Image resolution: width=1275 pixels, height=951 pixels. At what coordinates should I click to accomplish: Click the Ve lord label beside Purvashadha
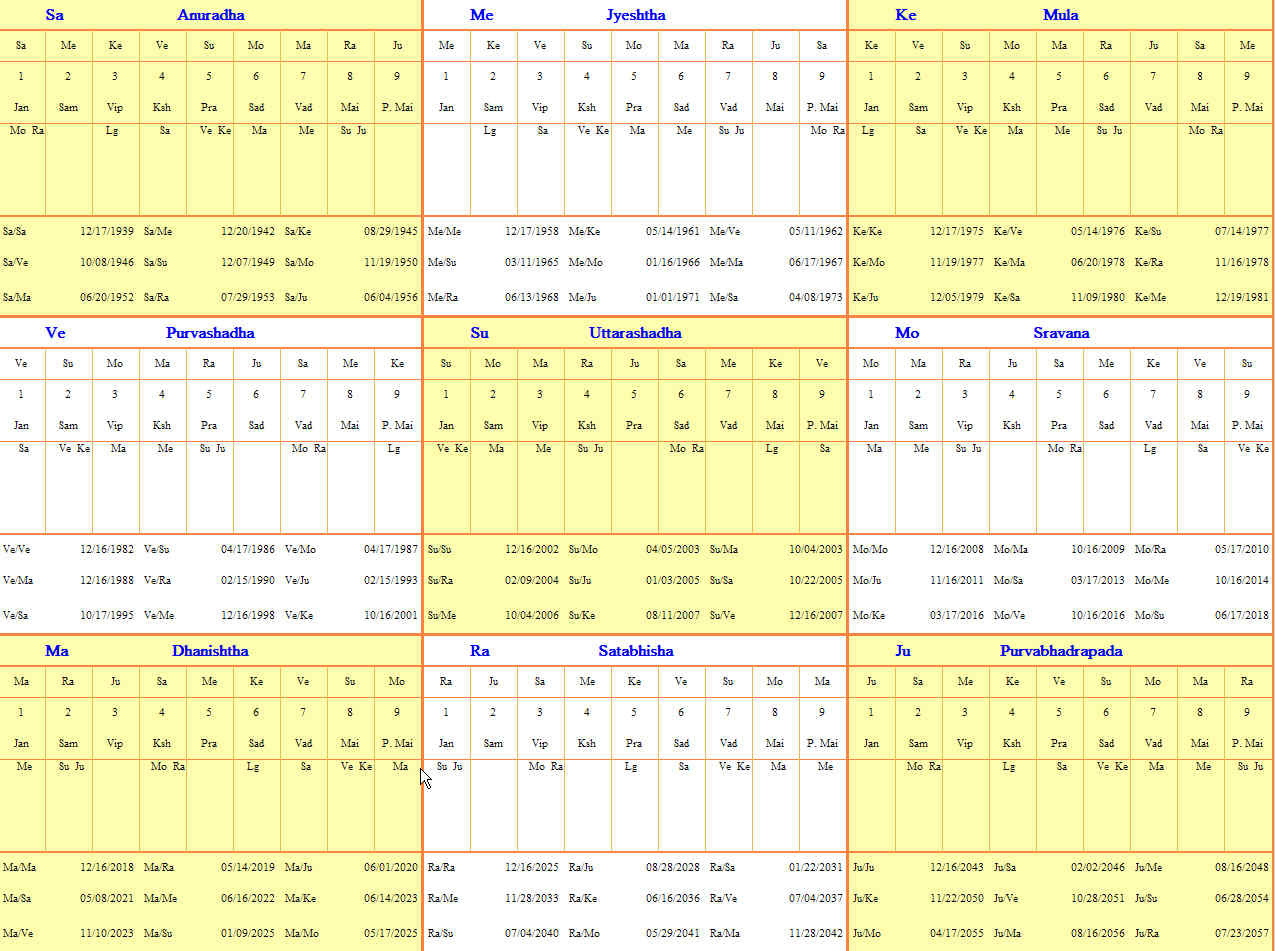click(55, 333)
